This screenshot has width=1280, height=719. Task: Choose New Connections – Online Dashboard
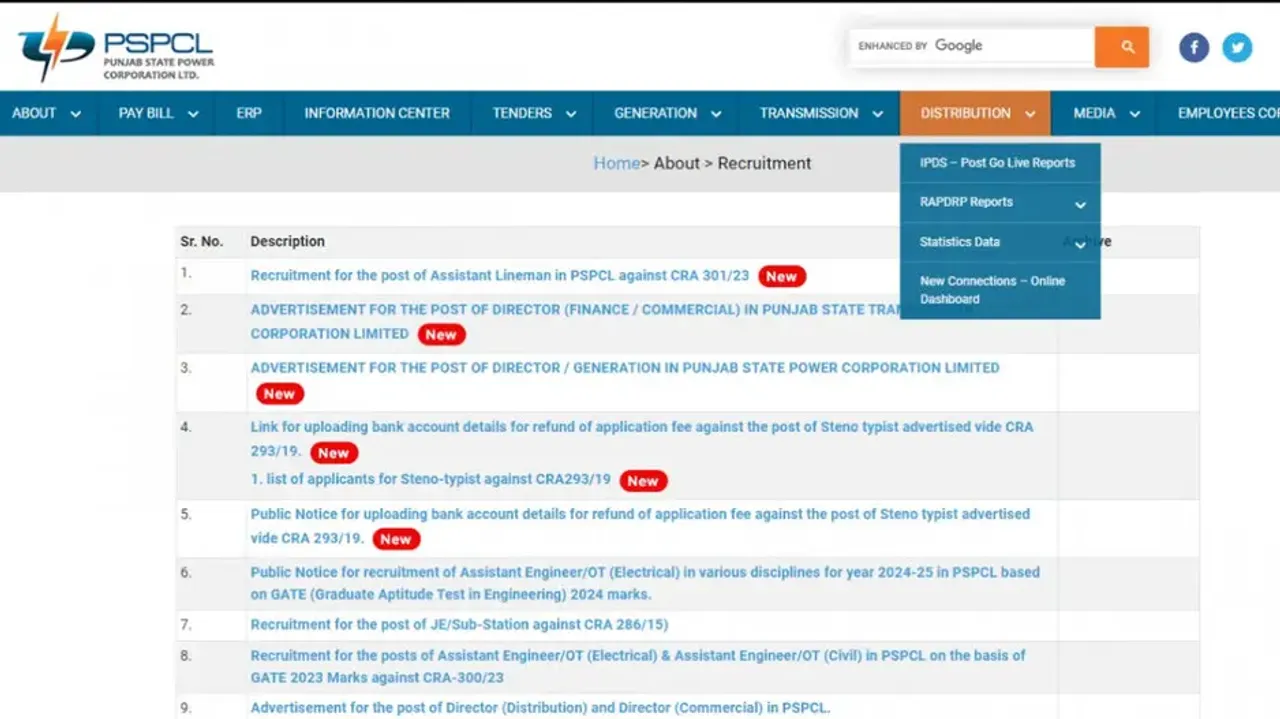pos(992,290)
